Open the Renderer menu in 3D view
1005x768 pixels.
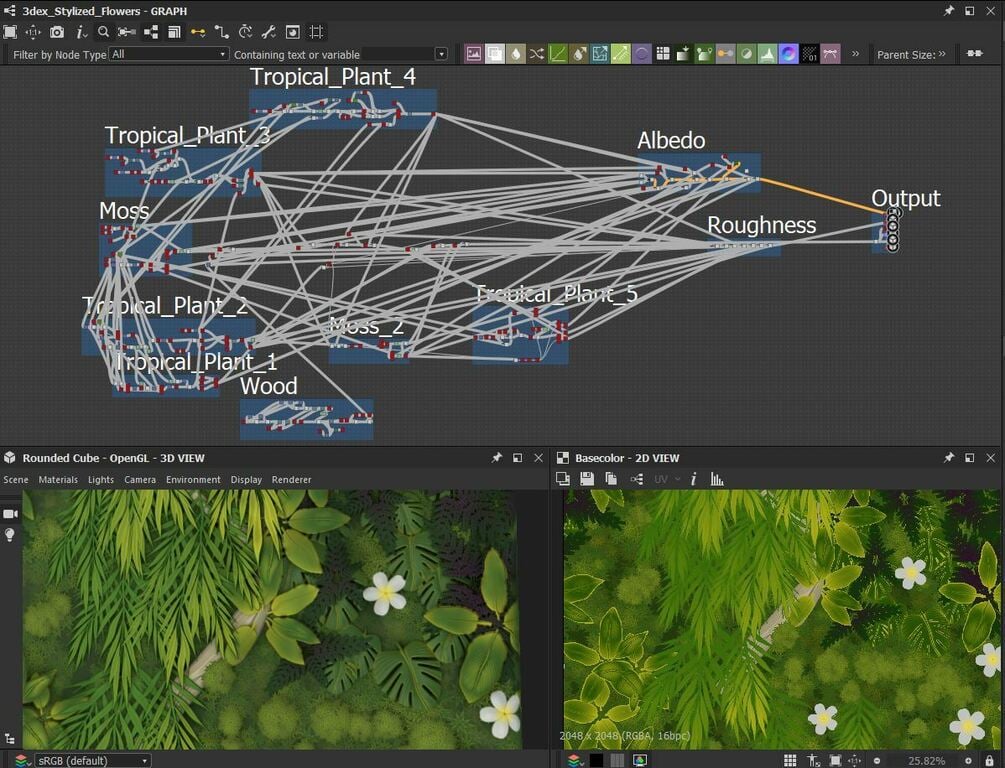(x=291, y=480)
